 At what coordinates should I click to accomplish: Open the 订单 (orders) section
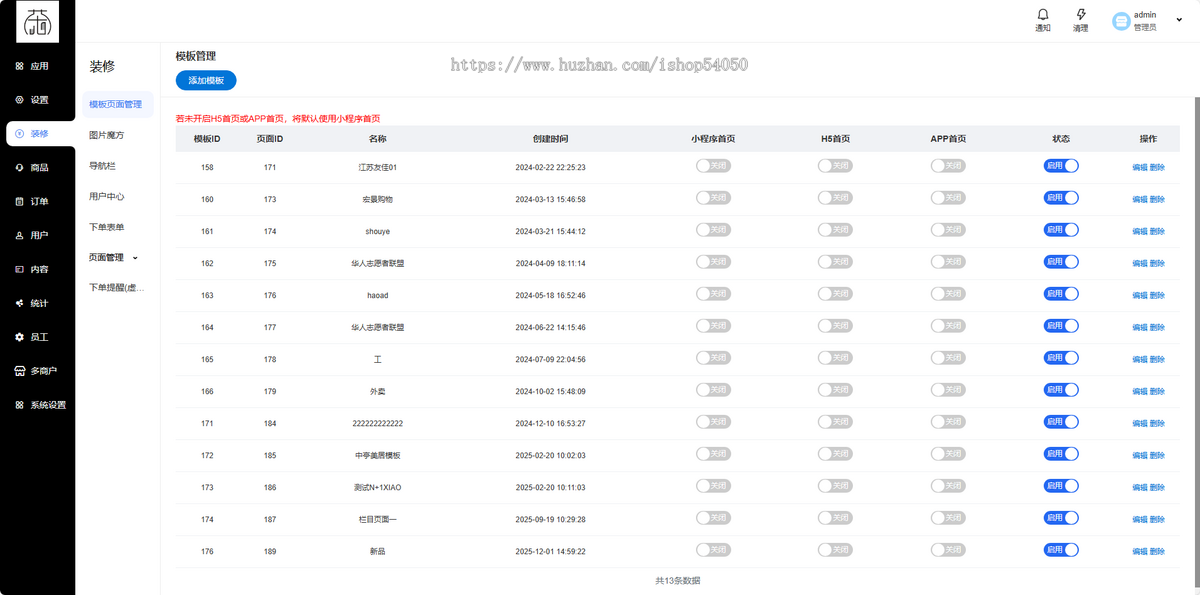pos(38,201)
